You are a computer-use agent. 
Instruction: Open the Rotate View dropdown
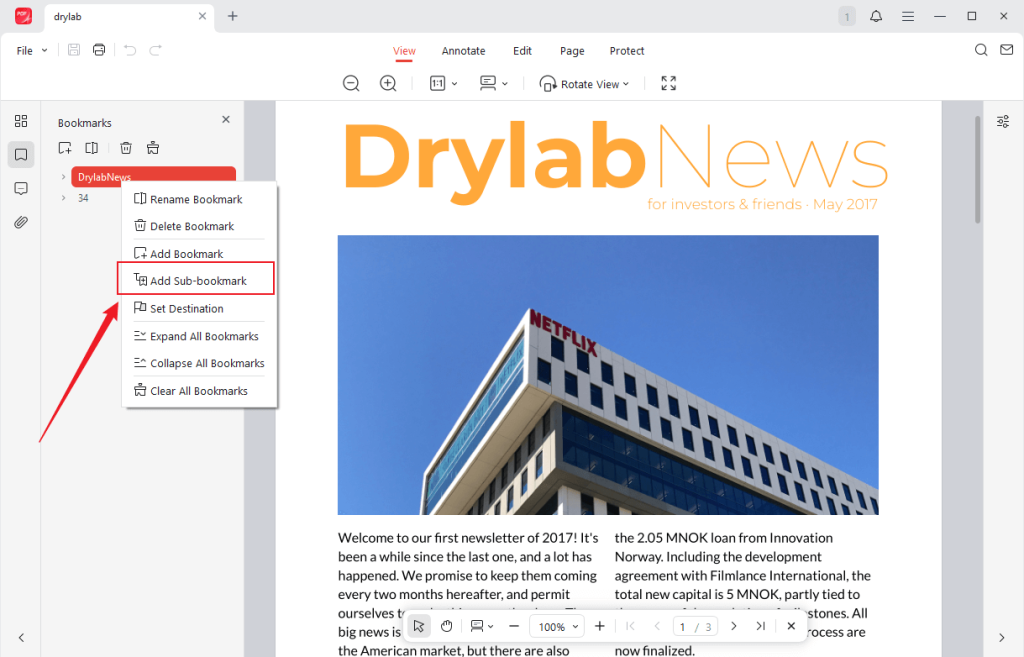585,84
